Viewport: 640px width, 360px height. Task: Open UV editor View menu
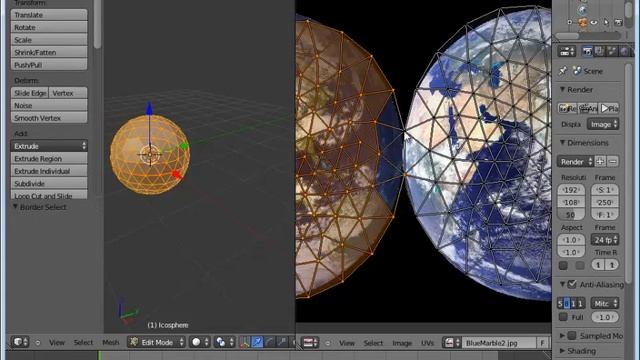[x=347, y=343]
